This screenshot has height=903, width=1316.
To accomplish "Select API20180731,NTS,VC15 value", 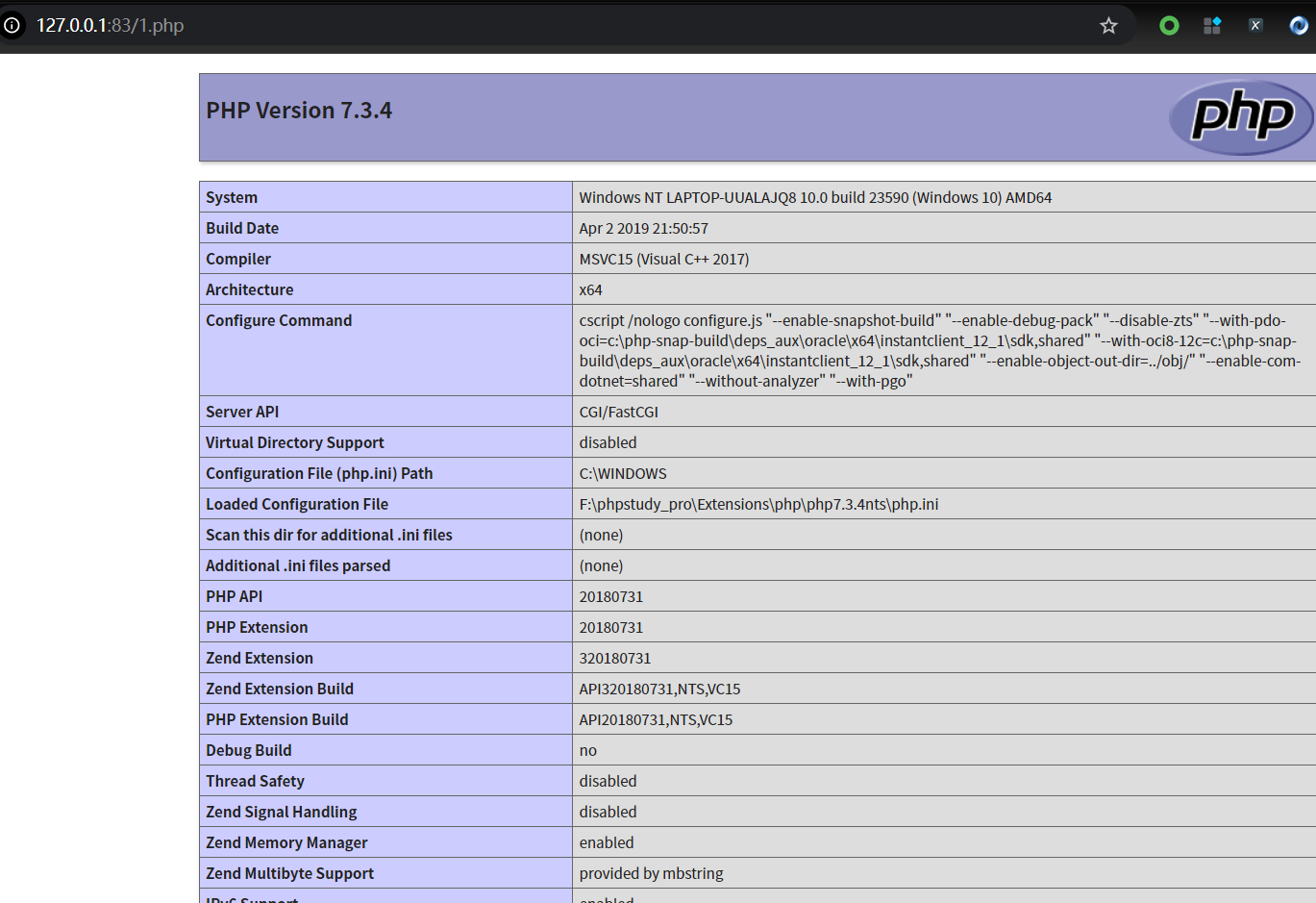I will [656, 719].
